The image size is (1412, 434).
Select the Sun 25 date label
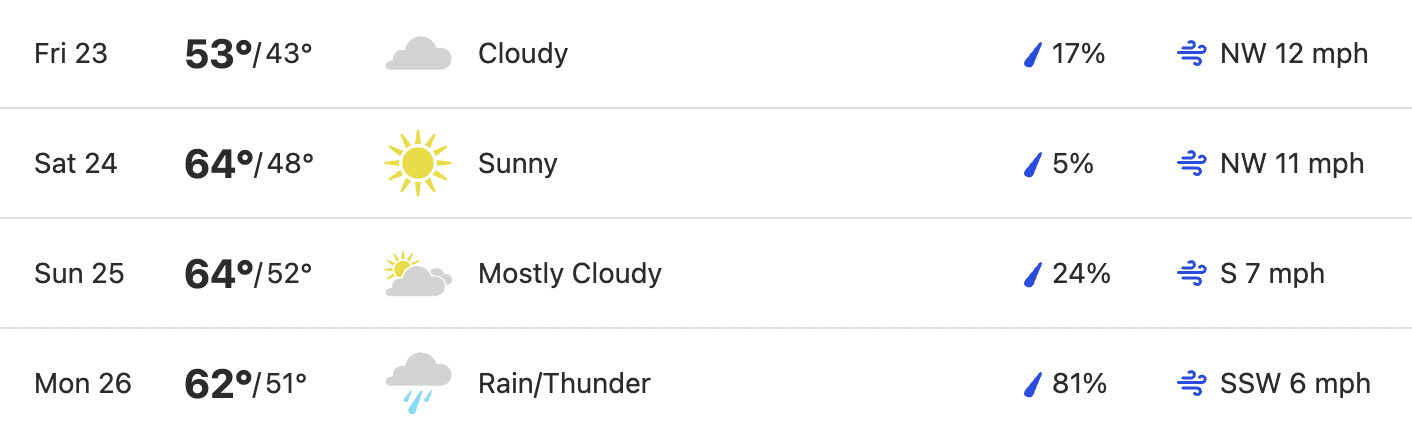(79, 273)
